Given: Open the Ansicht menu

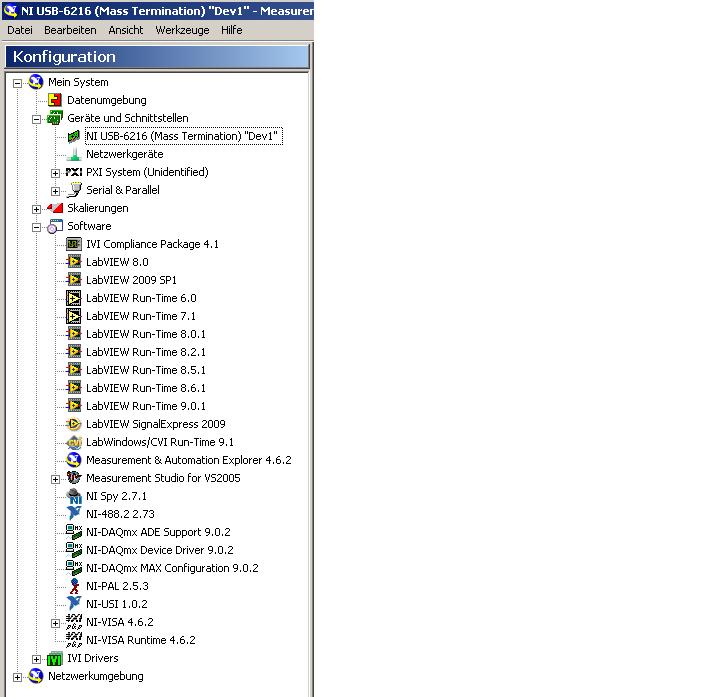Looking at the screenshot, I should 126,30.
